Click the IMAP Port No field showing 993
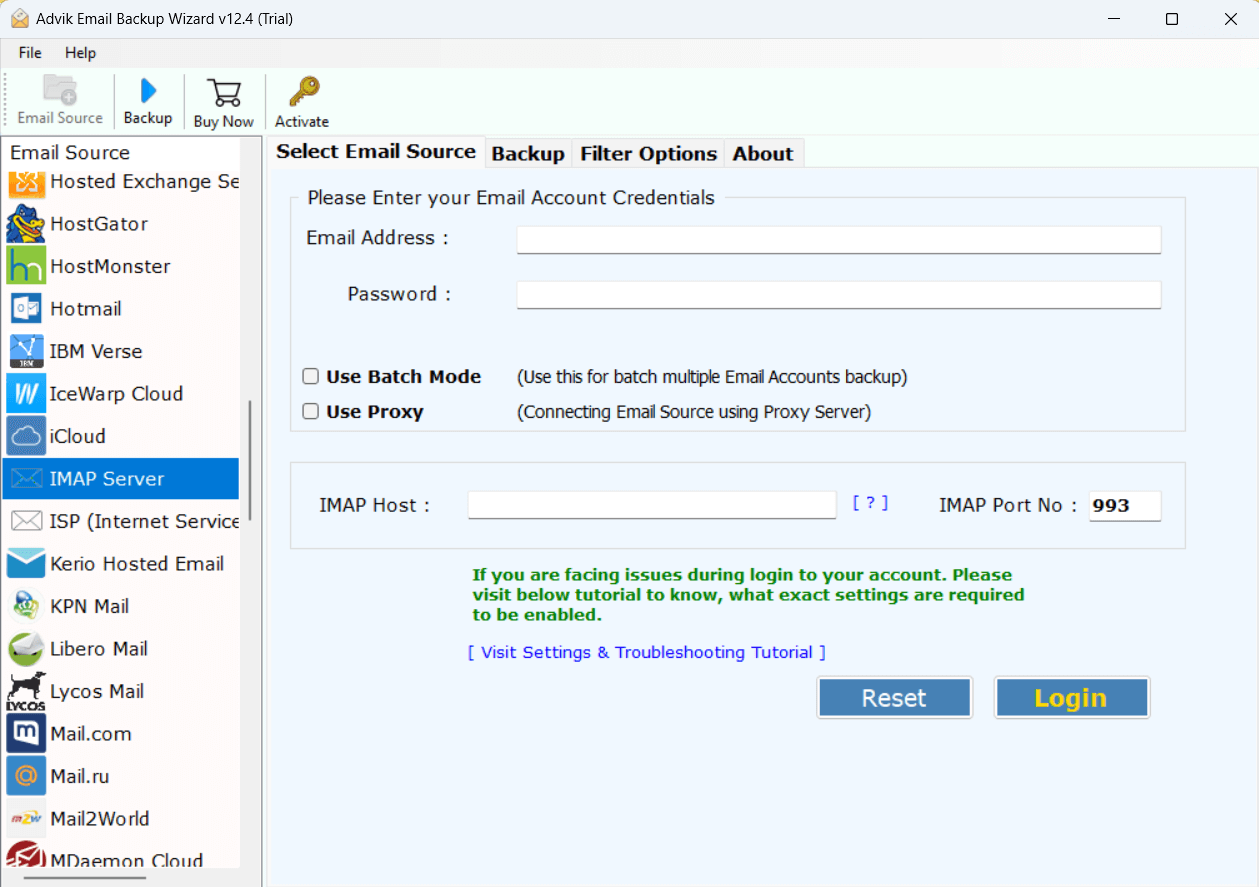The image size is (1259, 887). [1125, 506]
